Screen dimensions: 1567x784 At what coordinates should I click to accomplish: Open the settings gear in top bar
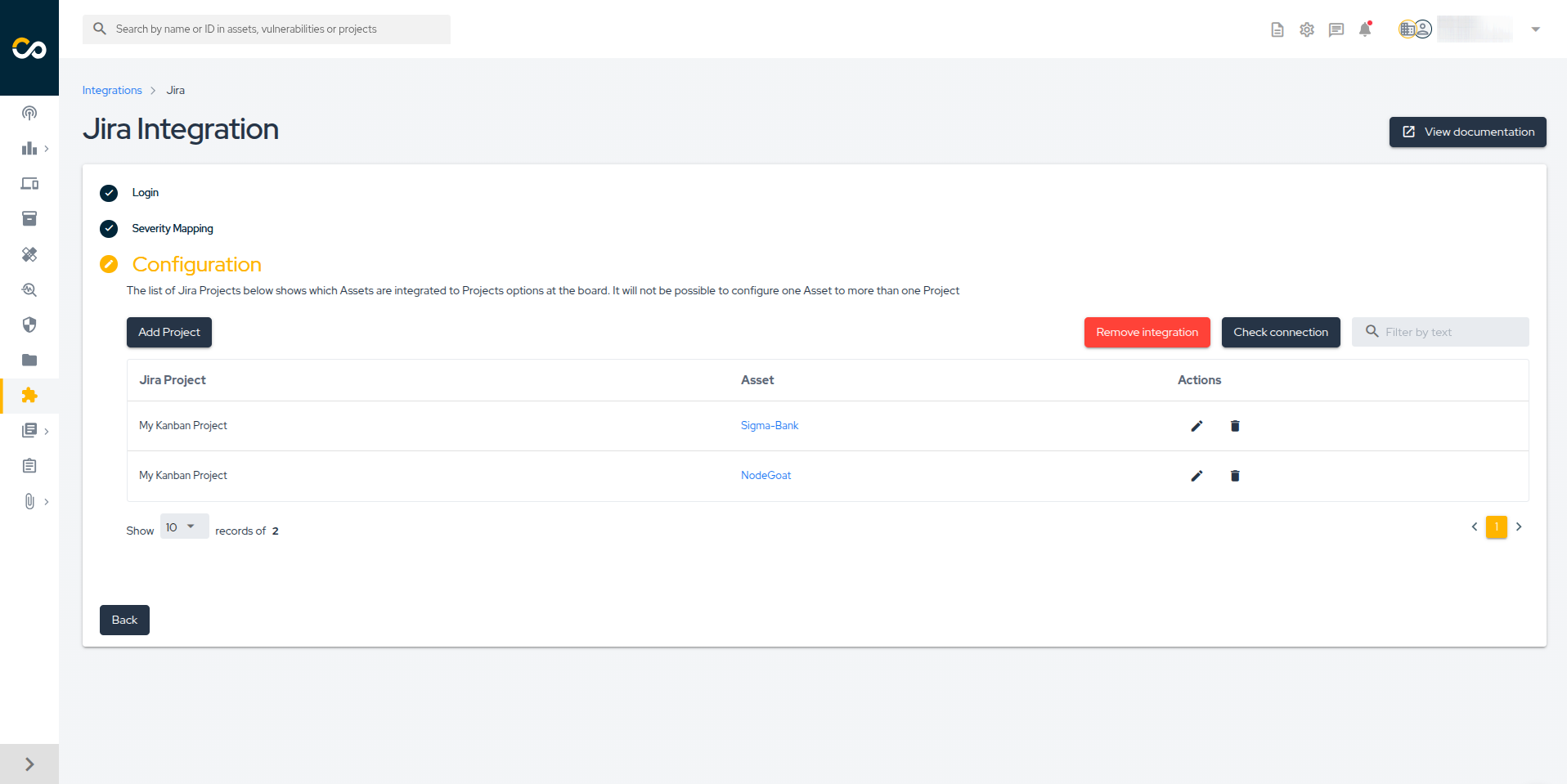1307,29
